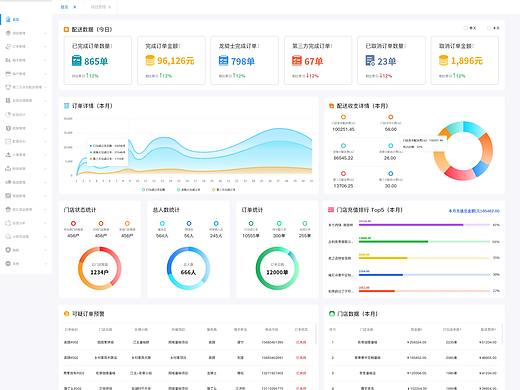Click the gear icon in the sidebar
520x390 pixels.
coord(8,250)
